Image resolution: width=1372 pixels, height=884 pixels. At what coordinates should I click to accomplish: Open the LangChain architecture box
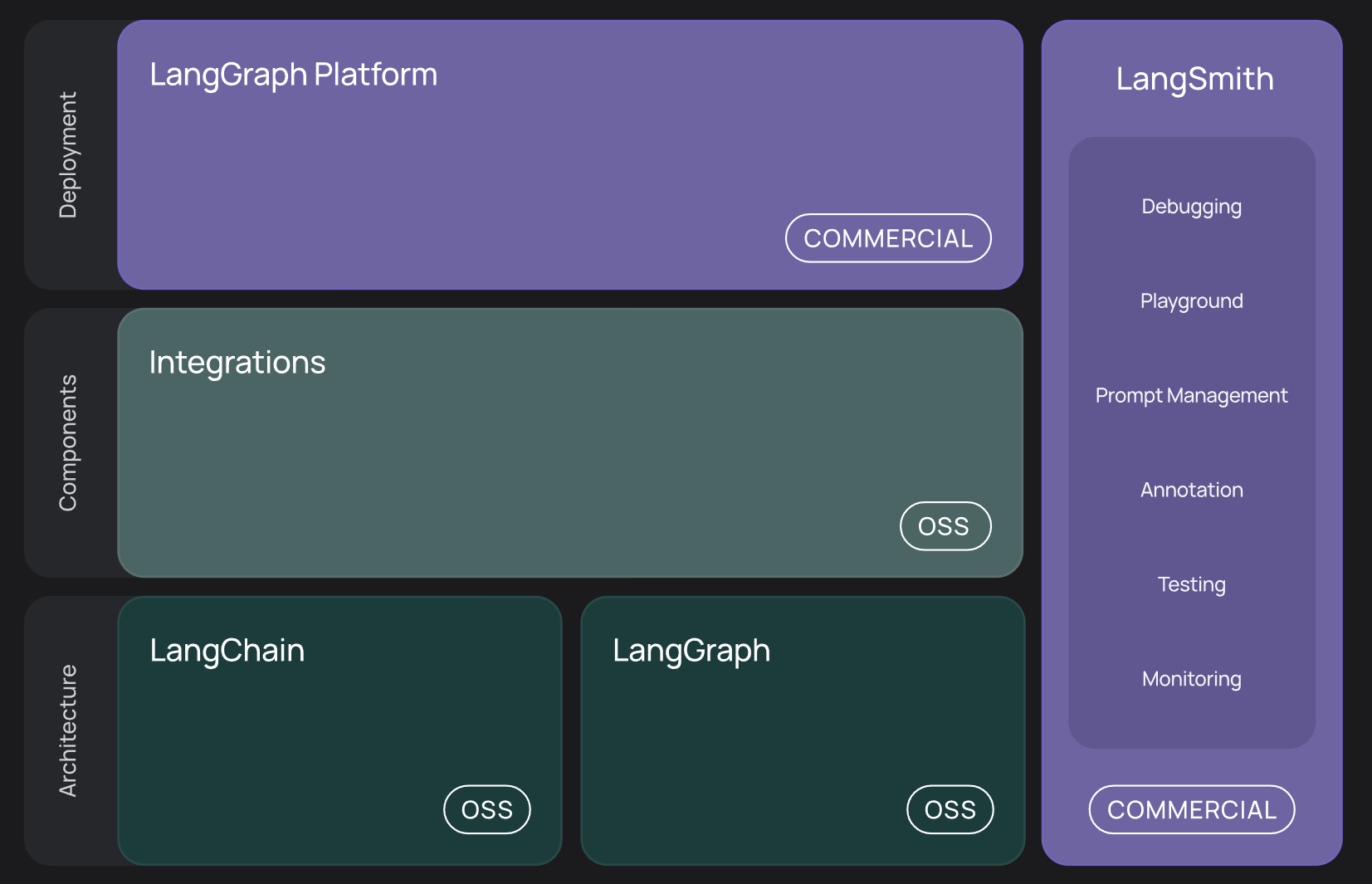[x=340, y=730]
